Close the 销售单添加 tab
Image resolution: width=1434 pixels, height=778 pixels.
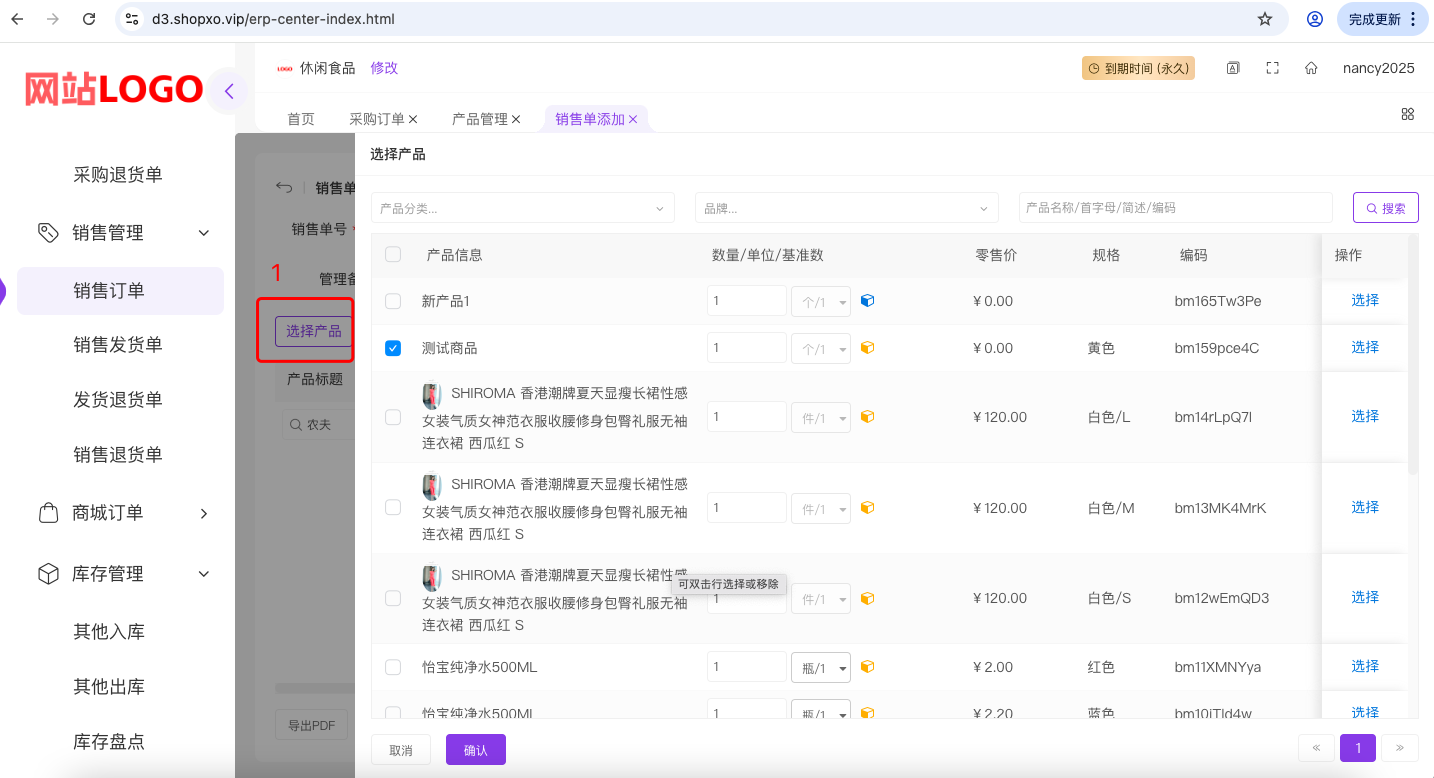633,119
